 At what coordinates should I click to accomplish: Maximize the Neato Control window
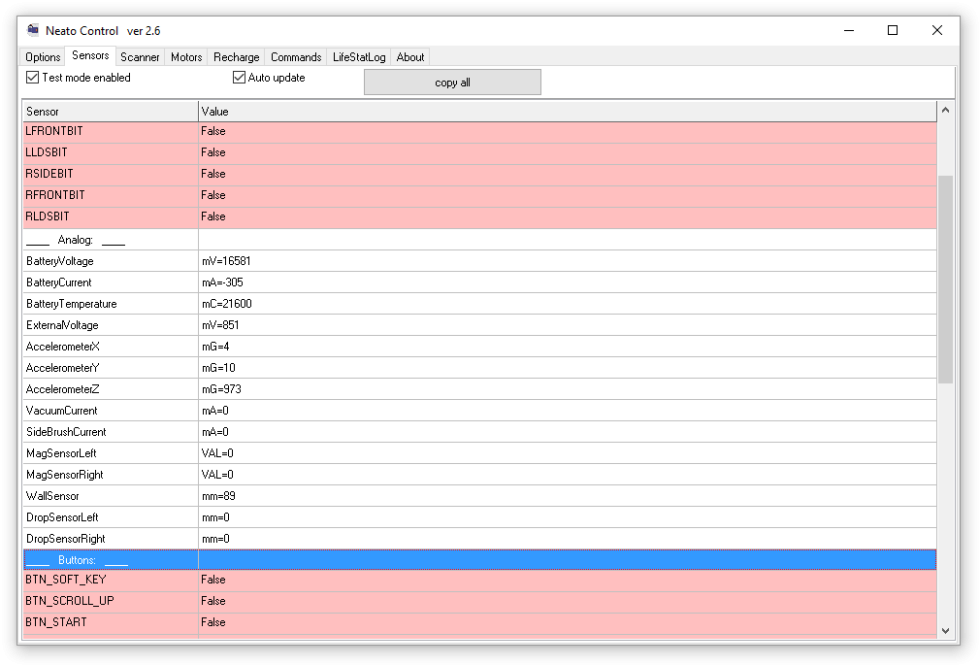[892, 30]
